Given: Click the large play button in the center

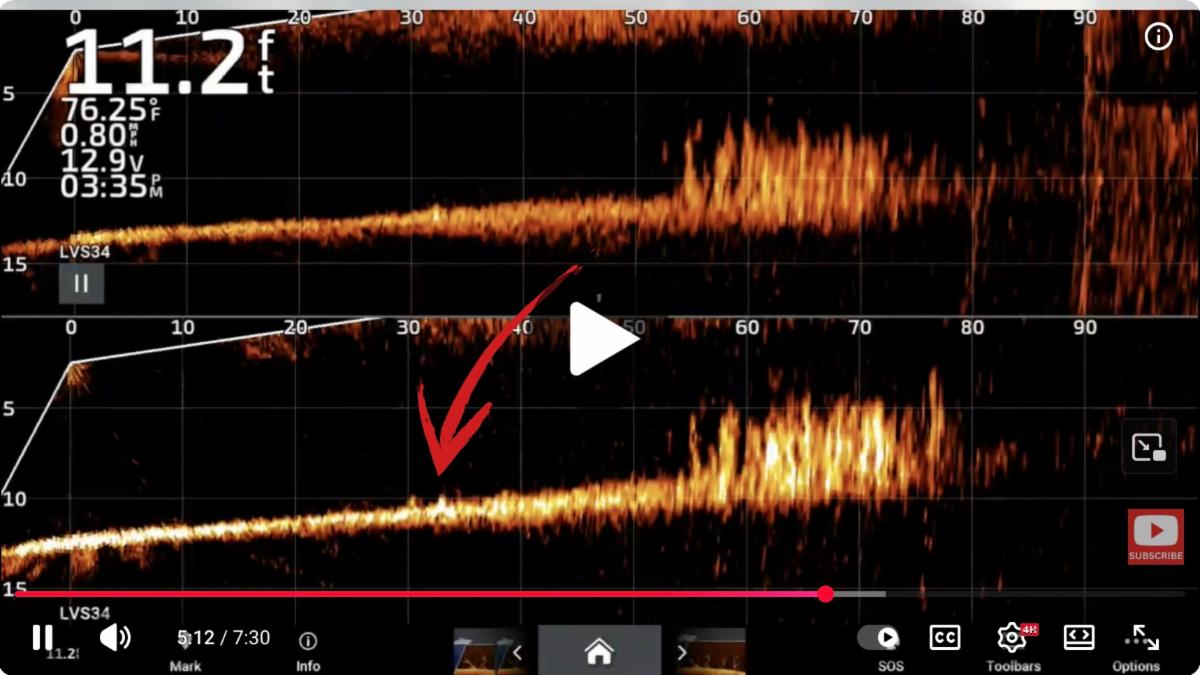Looking at the screenshot, I should (603, 339).
